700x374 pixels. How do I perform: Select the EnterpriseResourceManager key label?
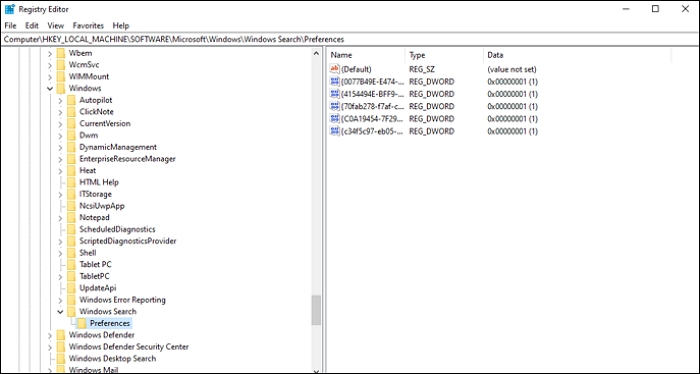[x=127, y=159]
